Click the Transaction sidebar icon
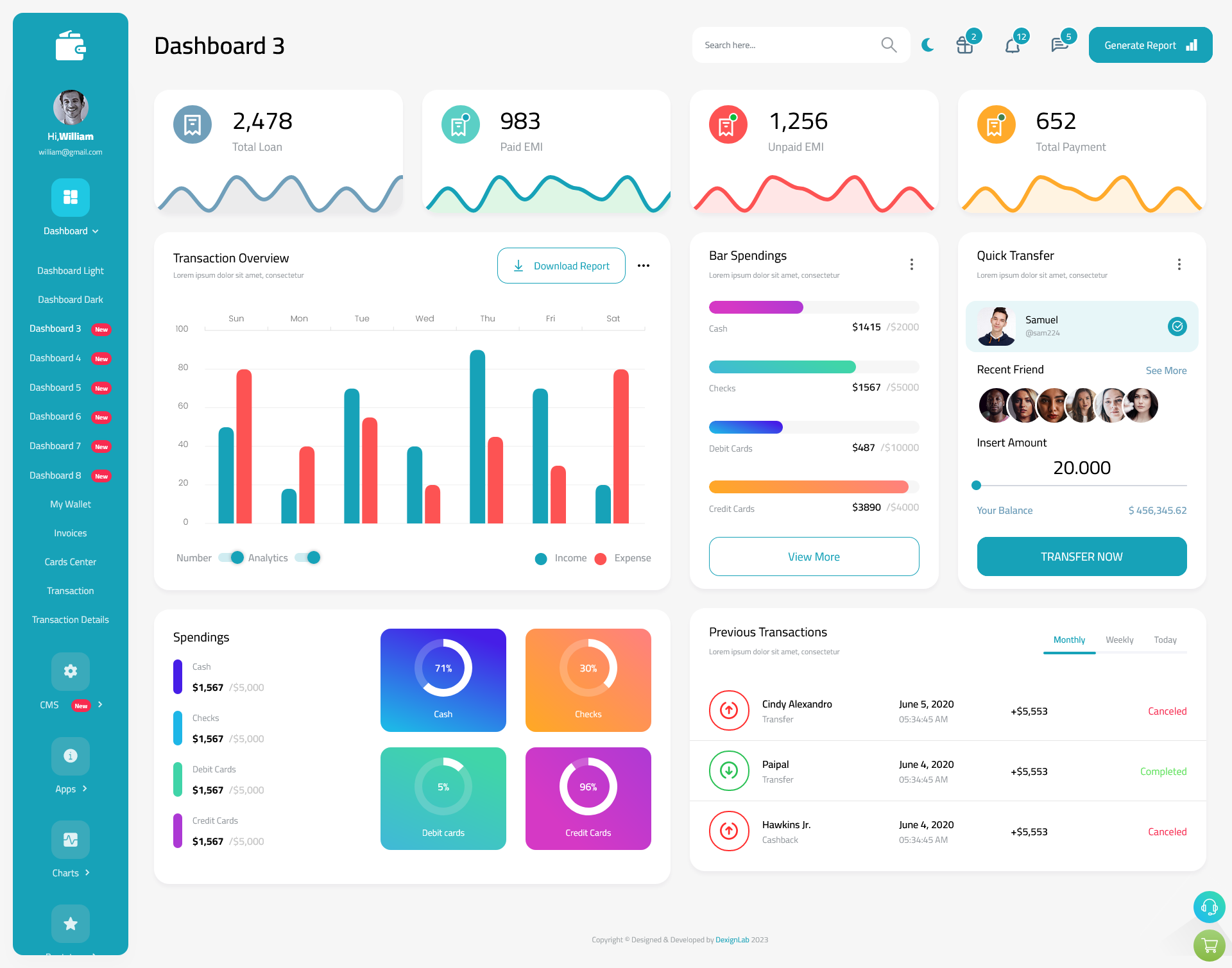Image resolution: width=1232 pixels, height=968 pixels. [x=70, y=590]
